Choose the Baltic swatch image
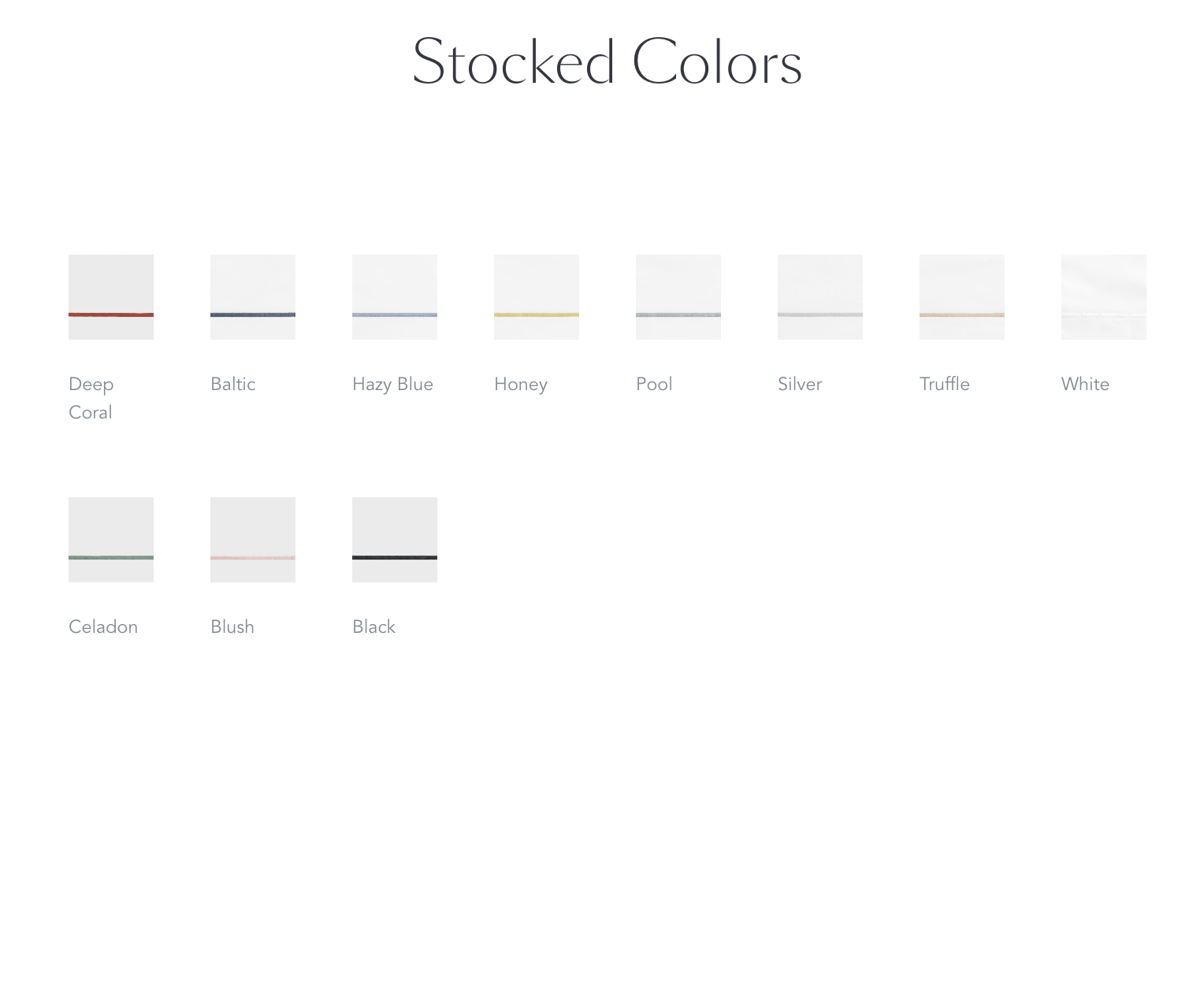The width and height of the screenshot is (1204, 982). 253,297
